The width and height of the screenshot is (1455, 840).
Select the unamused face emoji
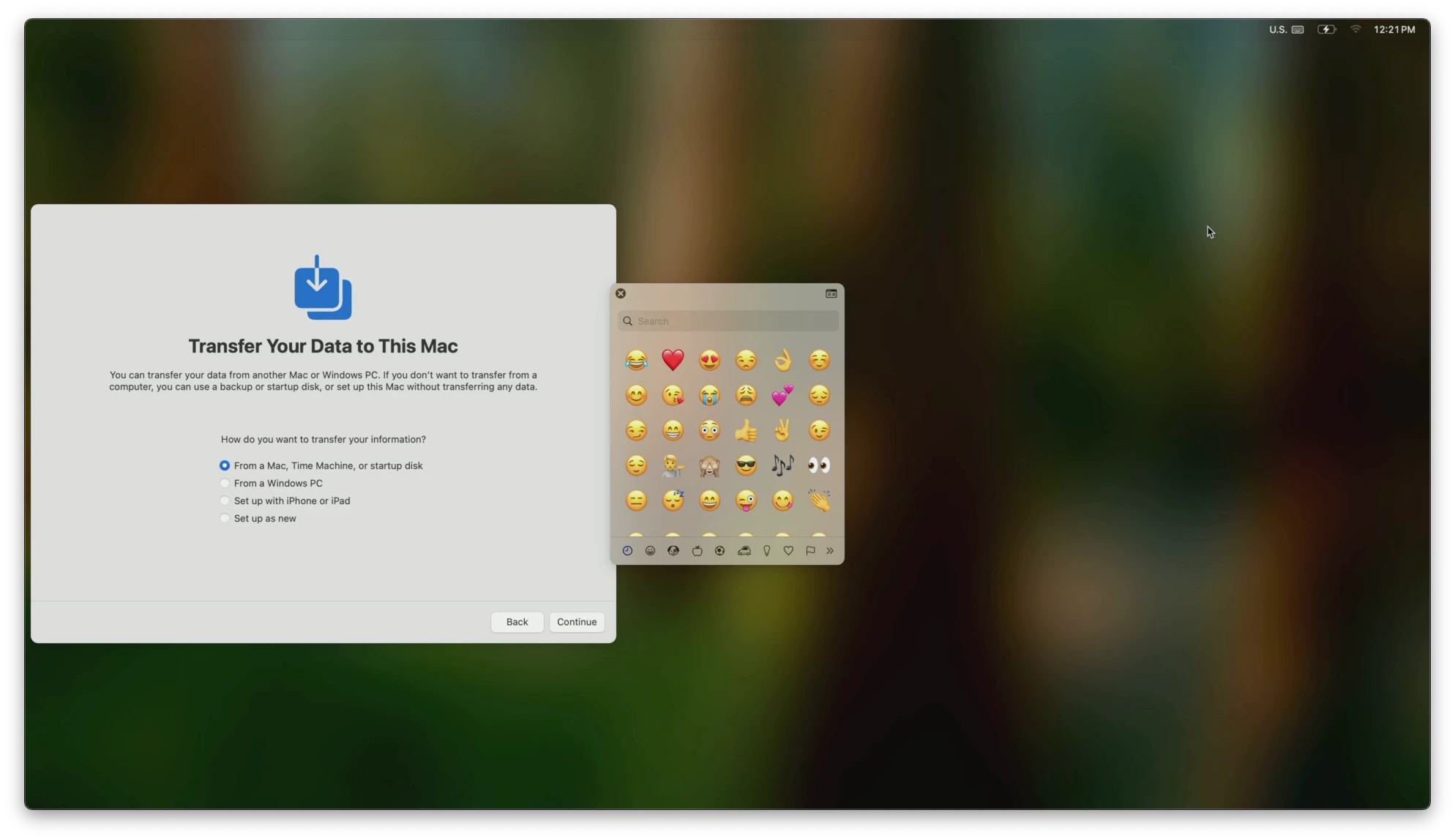tap(746, 360)
